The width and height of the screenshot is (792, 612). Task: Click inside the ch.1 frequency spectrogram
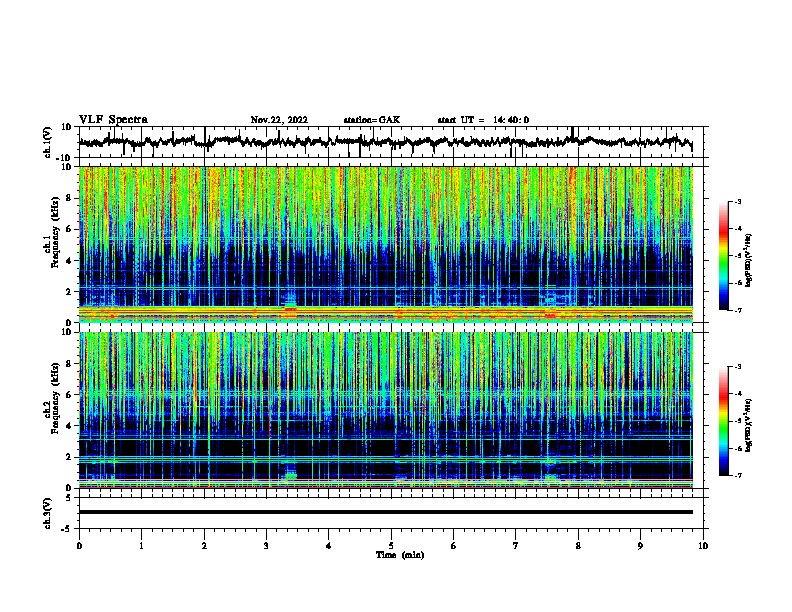385,244
